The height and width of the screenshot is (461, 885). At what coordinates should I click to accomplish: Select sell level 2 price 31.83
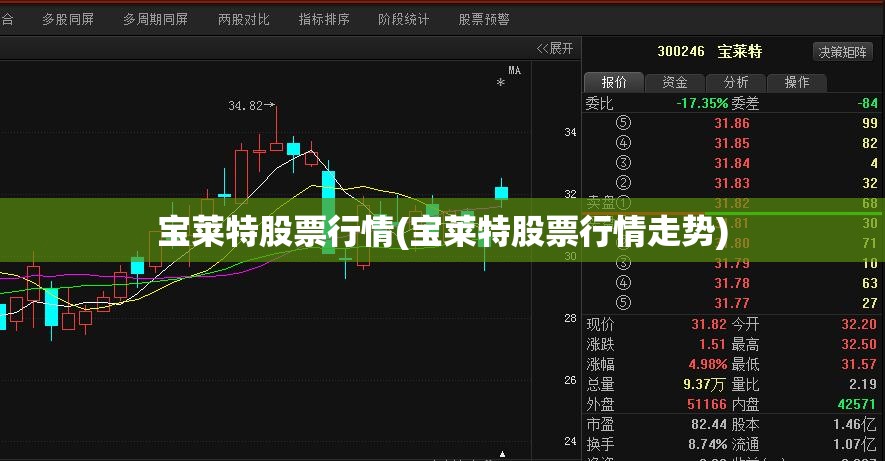click(732, 183)
